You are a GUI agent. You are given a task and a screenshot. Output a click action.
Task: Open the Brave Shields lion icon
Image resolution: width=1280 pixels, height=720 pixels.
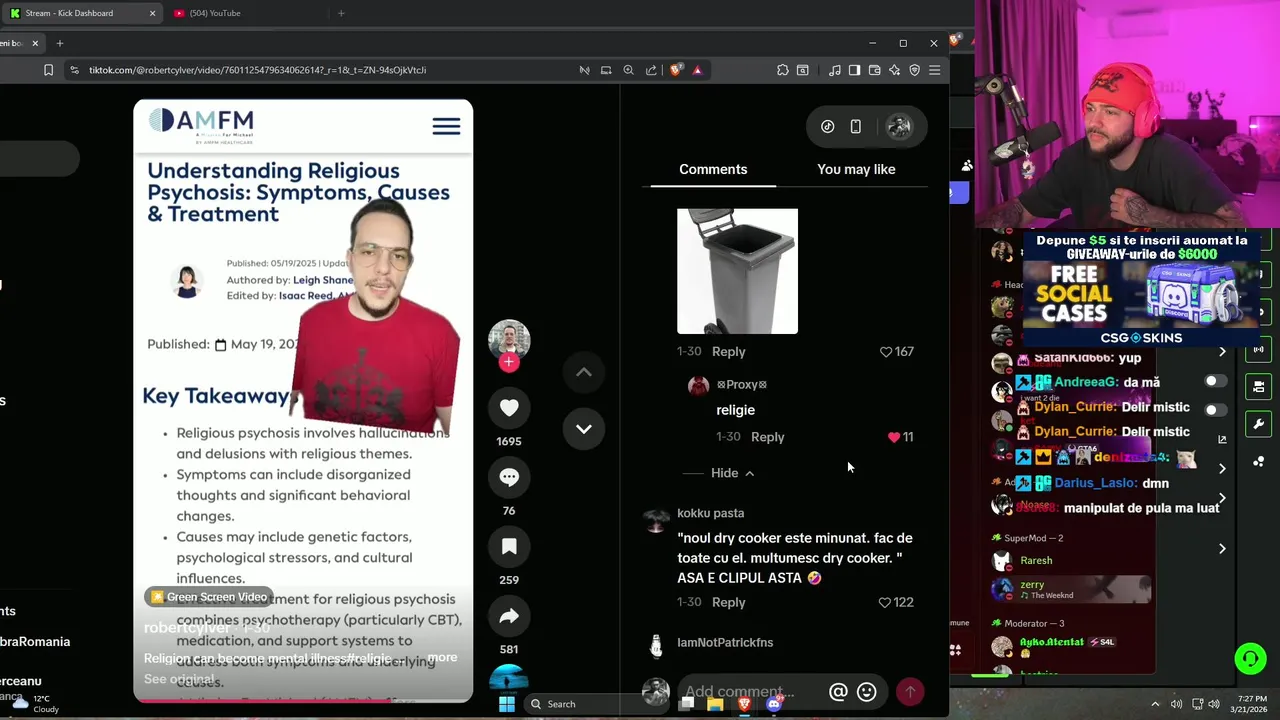tap(676, 70)
